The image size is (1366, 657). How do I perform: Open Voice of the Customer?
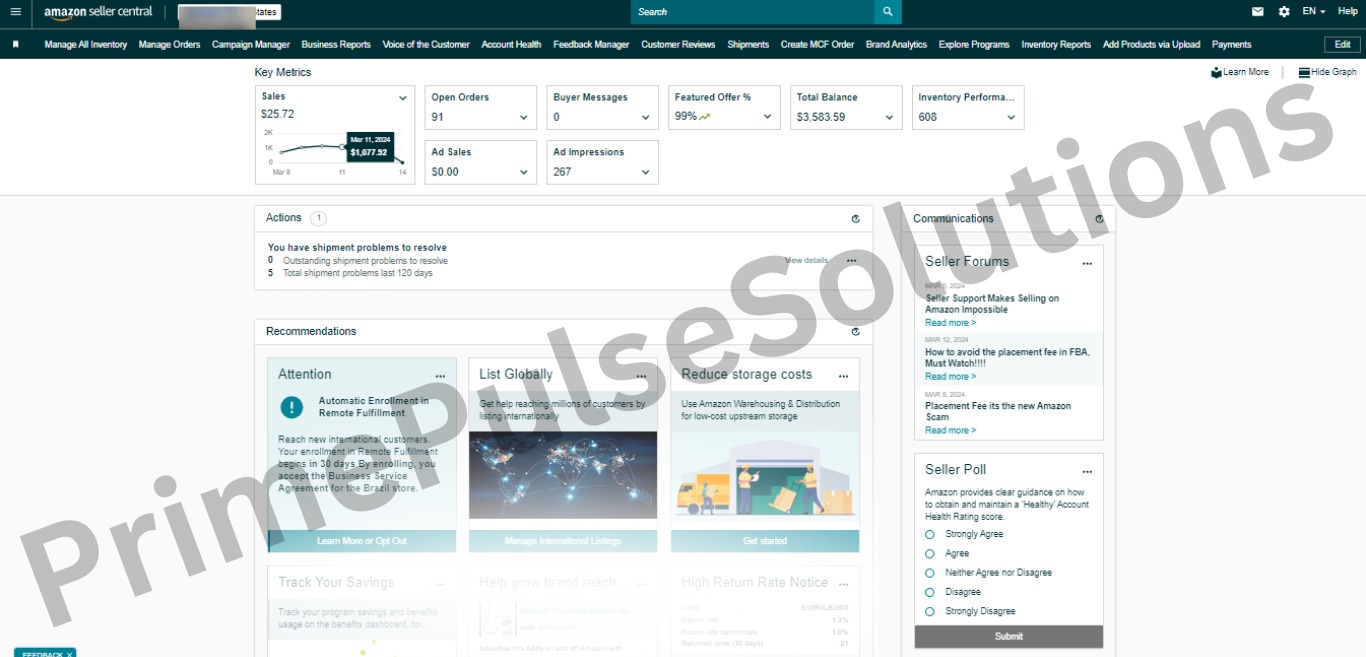(x=426, y=44)
